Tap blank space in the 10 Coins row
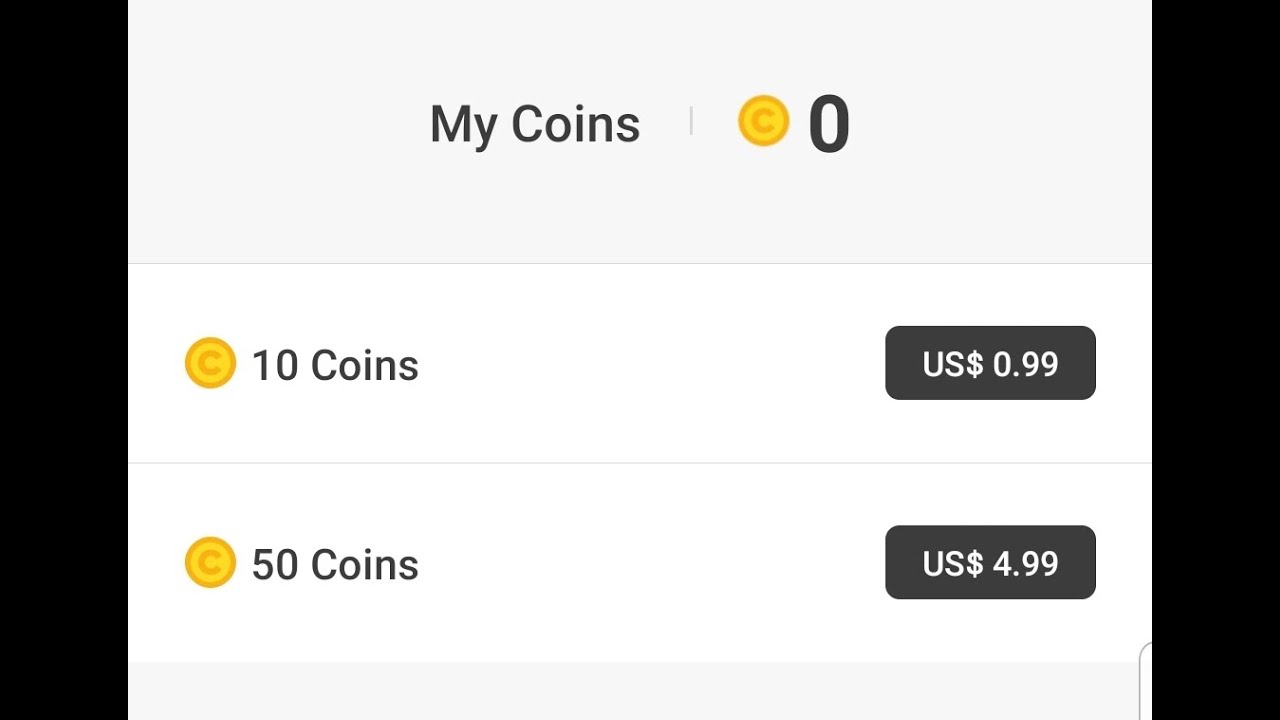The width and height of the screenshot is (1280, 720). pyautogui.click(x=650, y=364)
